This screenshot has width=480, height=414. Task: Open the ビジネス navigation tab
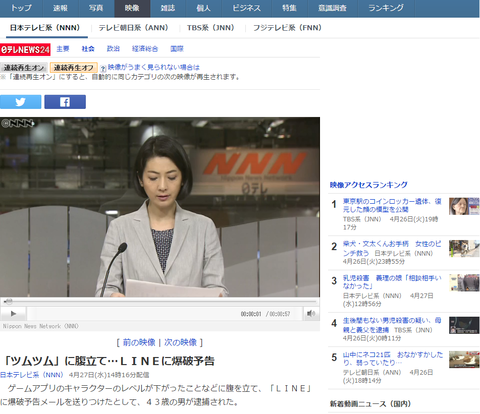tap(247, 8)
